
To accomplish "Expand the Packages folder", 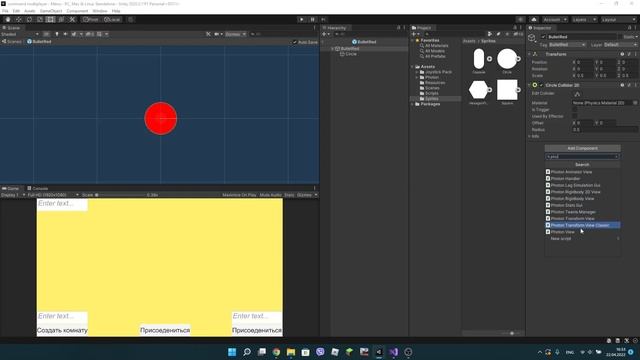I will pos(412,104).
